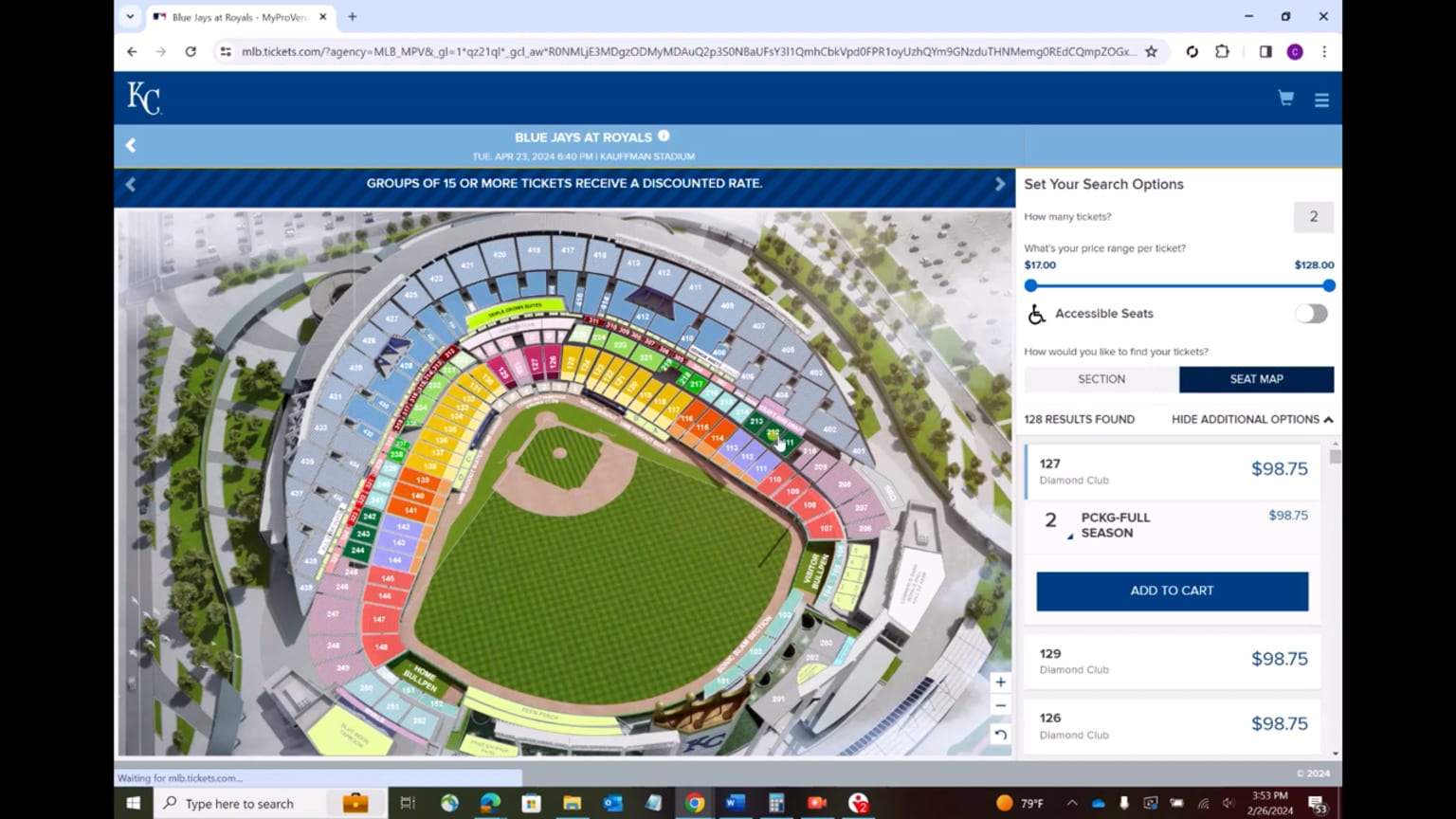
Task: Open the shopping cart
Action: tap(1285, 98)
